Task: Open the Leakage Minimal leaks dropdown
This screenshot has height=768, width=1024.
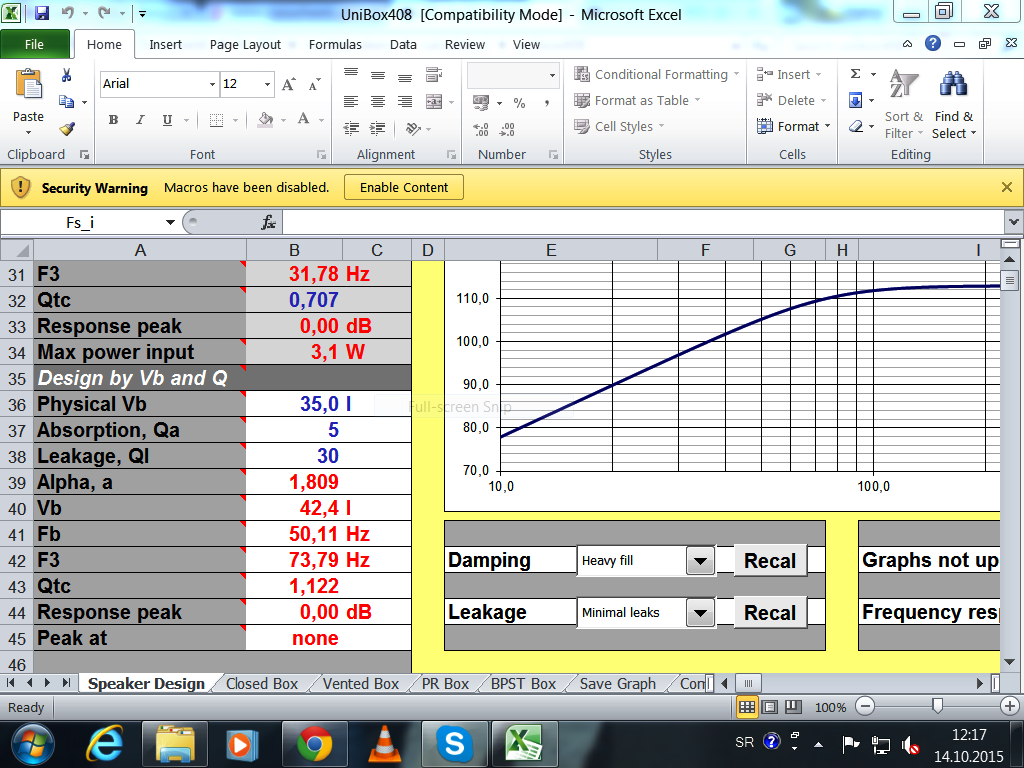Action: [700, 613]
